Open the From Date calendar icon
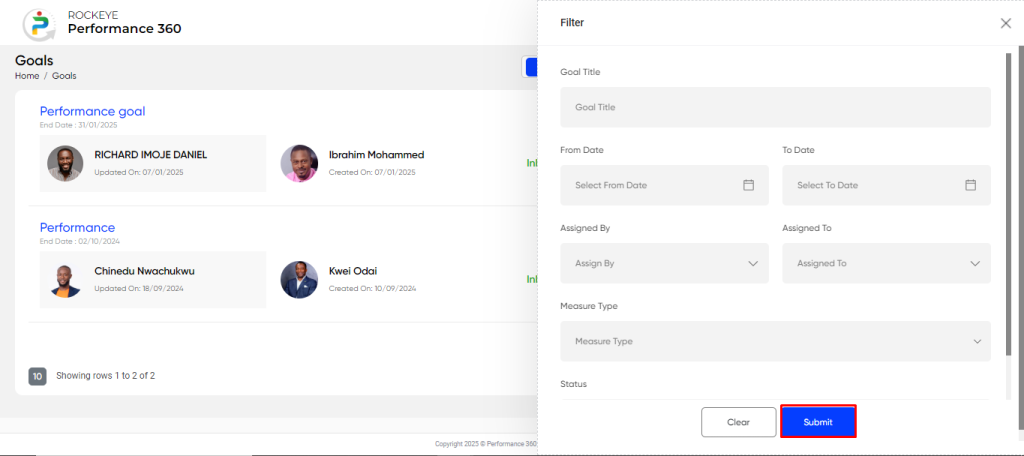Screen dimensions: 1024x456 pos(748,185)
